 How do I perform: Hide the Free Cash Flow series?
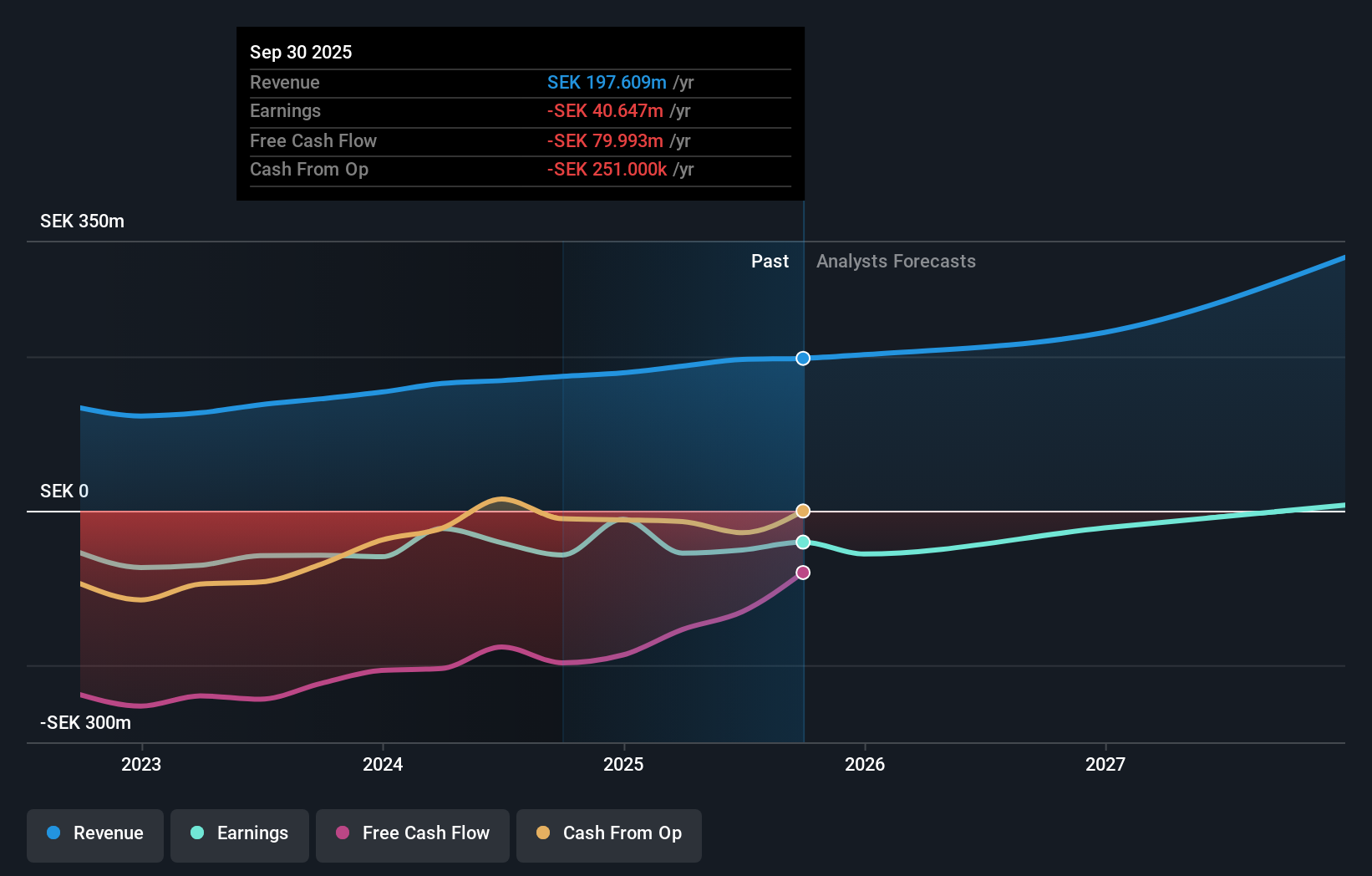point(412,834)
